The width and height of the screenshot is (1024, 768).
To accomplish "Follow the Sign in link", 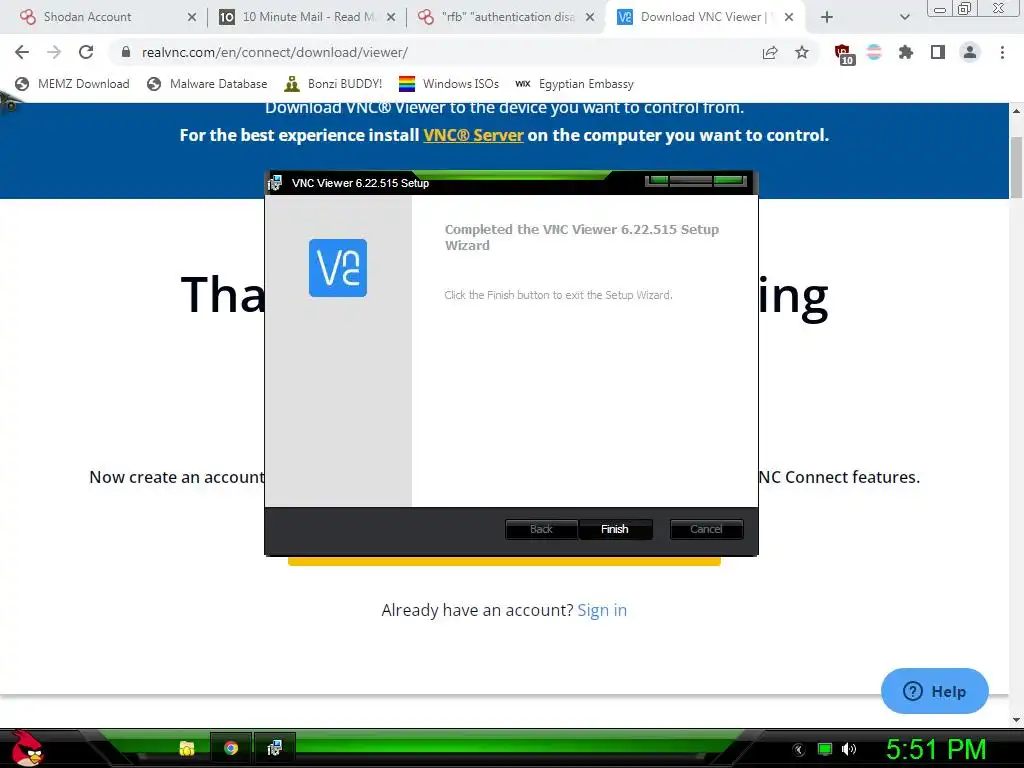I will [602, 610].
